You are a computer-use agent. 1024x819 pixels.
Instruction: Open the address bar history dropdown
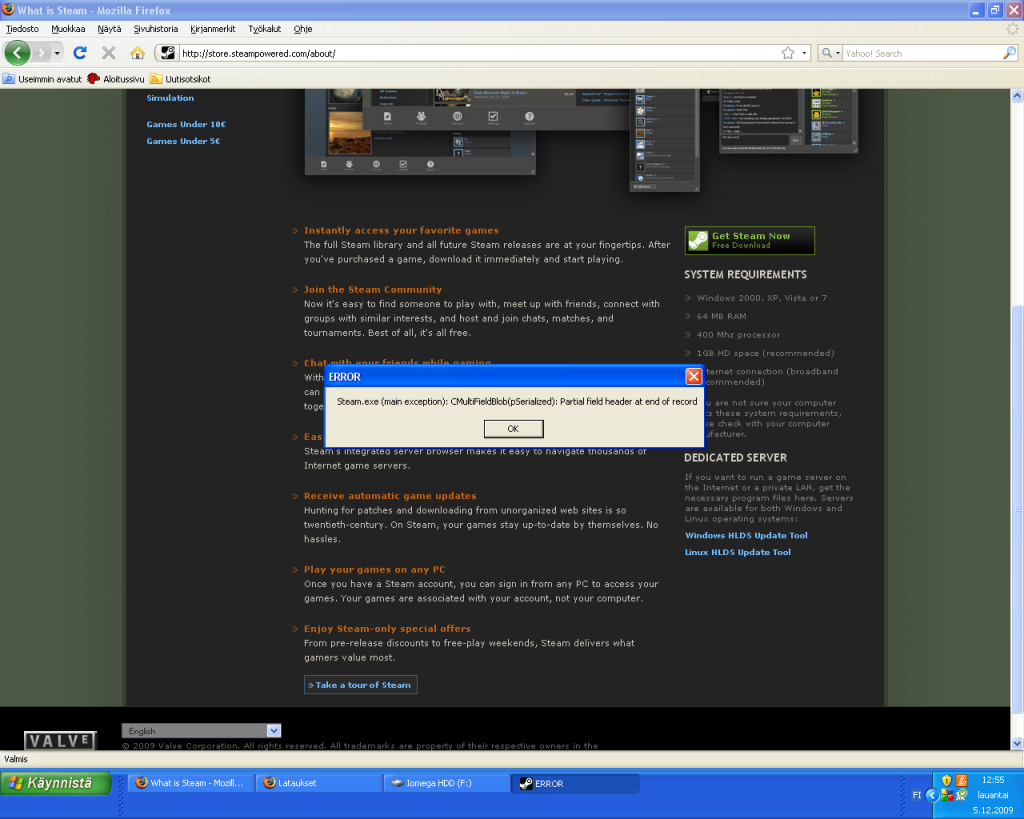point(805,54)
